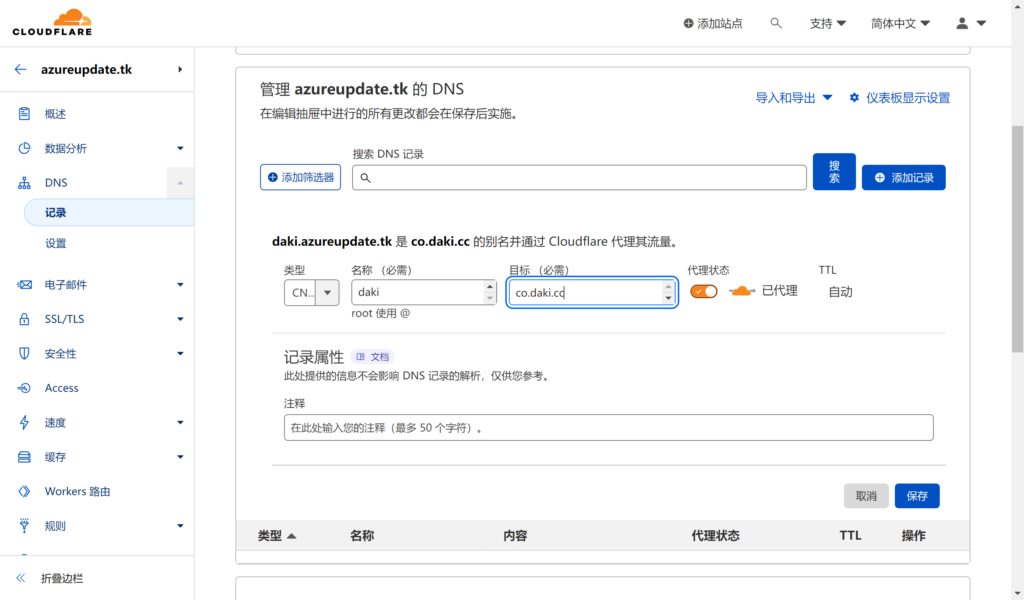
Task: Sort the table by 类型 column
Action: pyautogui.click(x=277, y=536)
